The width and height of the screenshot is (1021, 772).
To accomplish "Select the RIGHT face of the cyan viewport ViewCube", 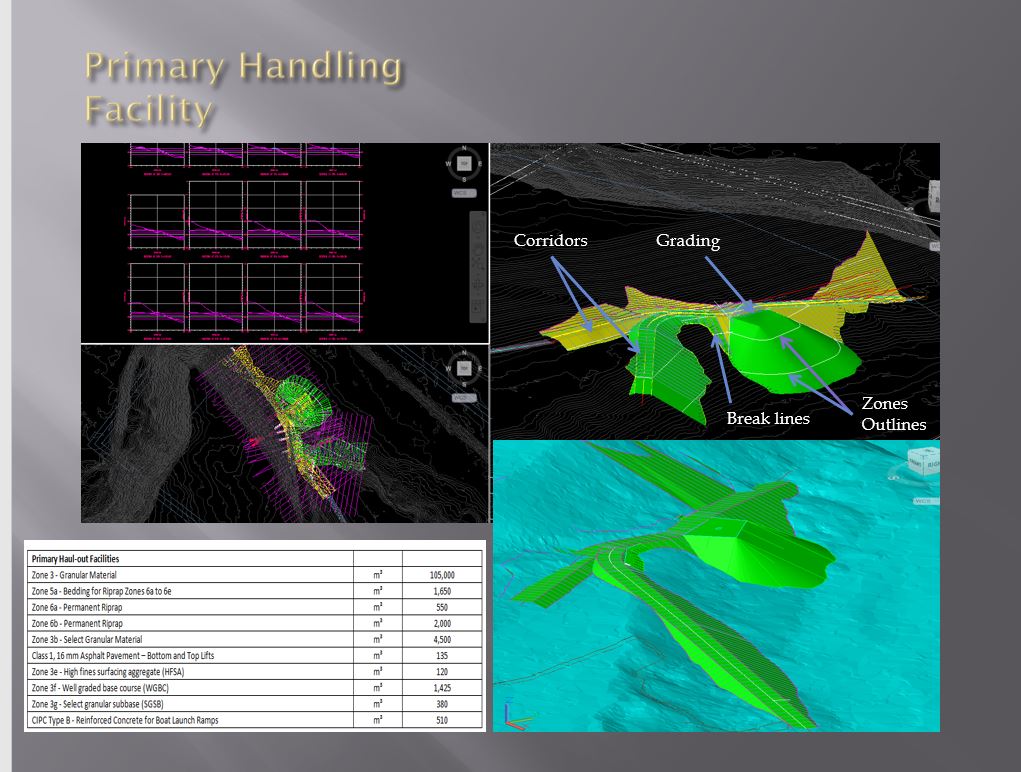I will click(932, 463).
